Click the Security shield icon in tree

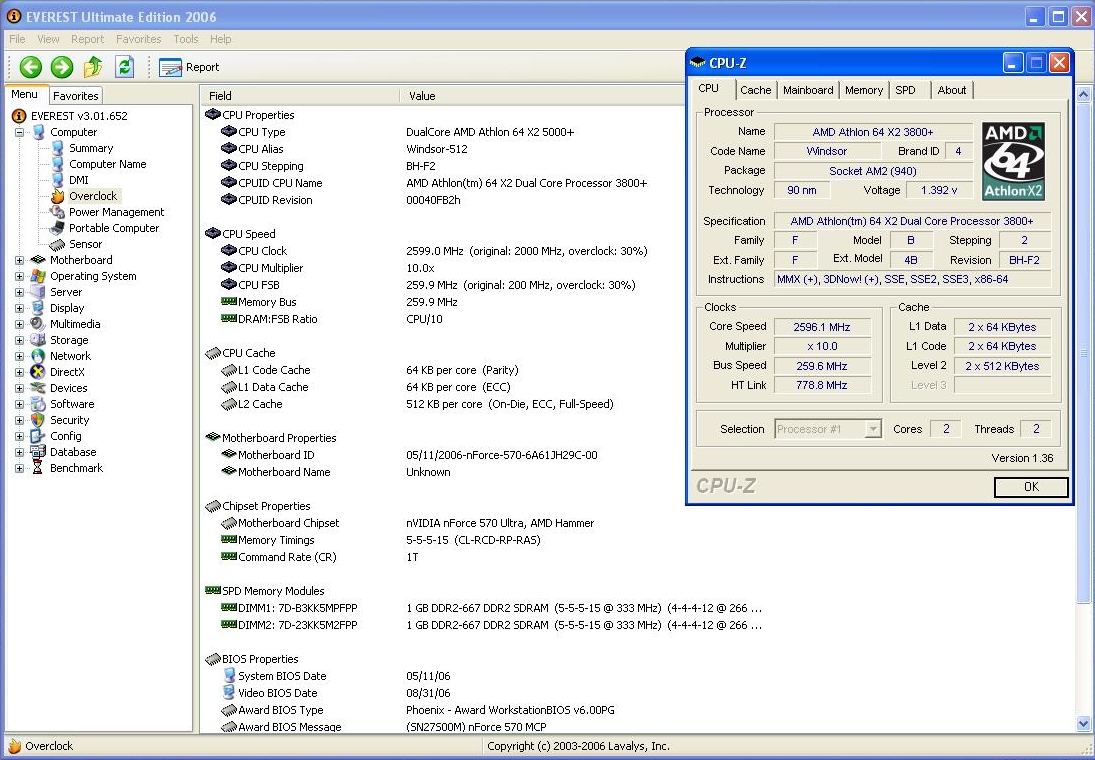[38, 421]
